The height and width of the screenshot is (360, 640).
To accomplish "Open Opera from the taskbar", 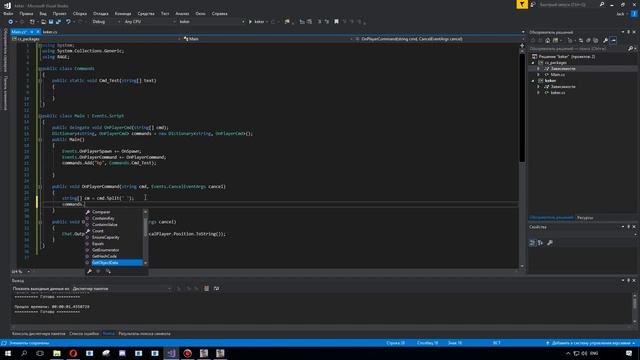I will (x=73, y=353).
